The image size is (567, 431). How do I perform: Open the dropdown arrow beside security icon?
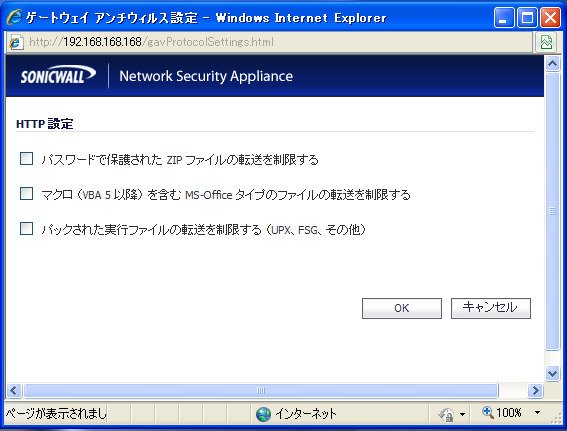(x=462, y=414)
